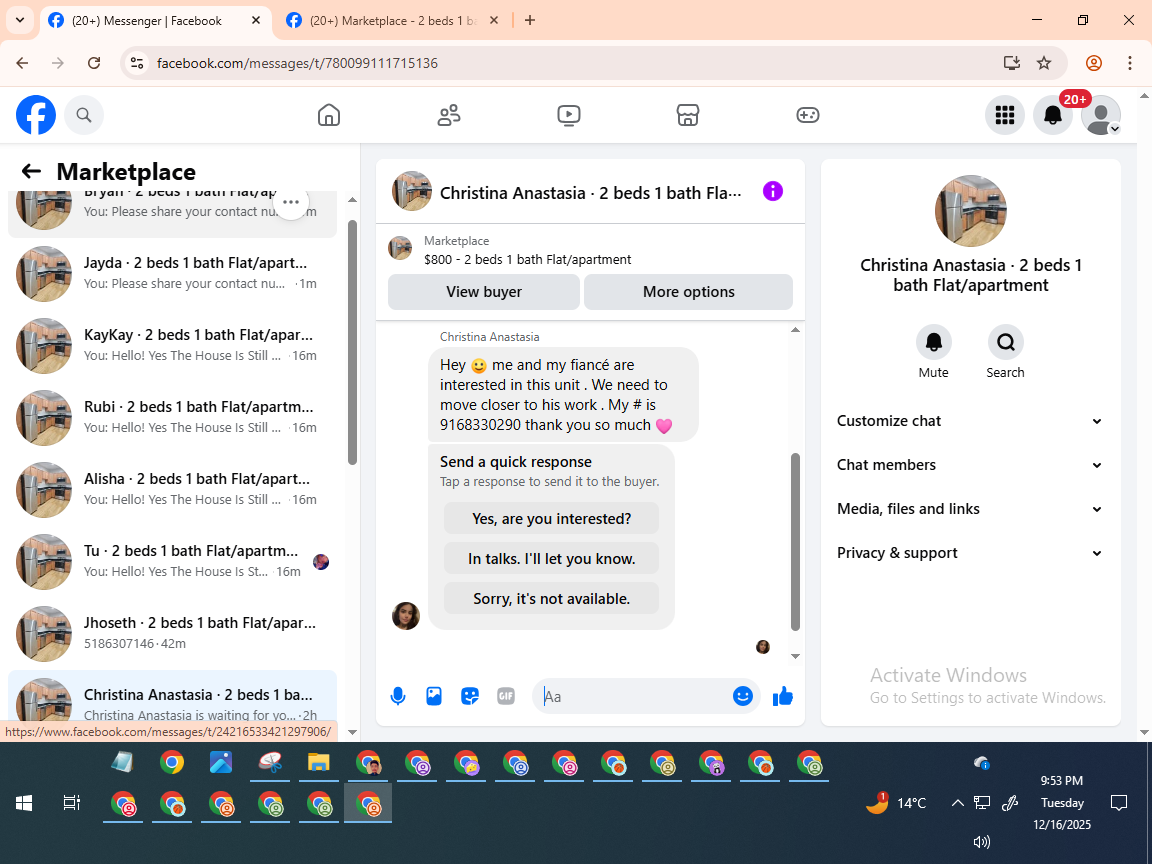1152x864 pixels.
Task: Send quick response In talks. I'll let you know.
Action: coord(551,559)
